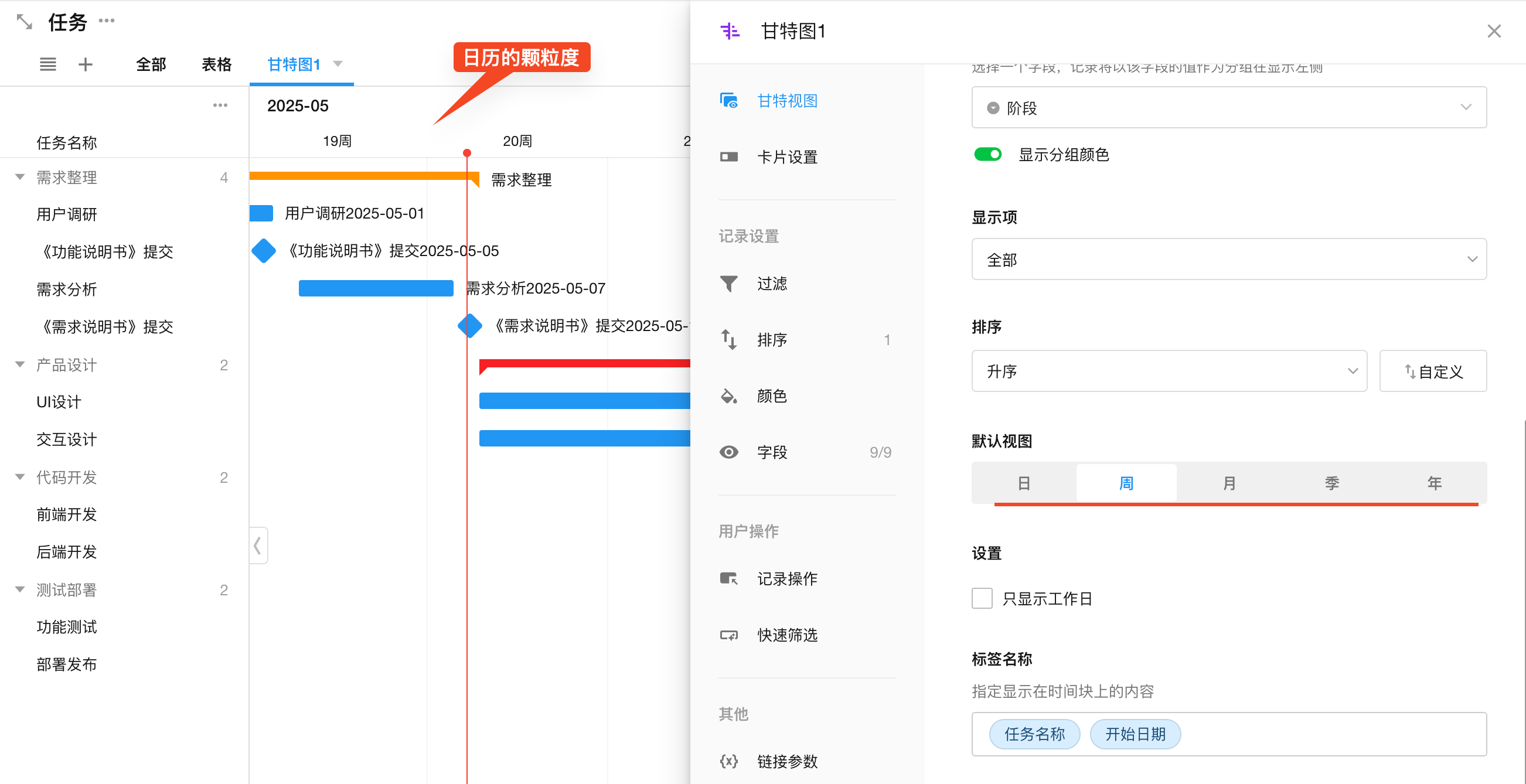Image resolution: width=1526 pixels, height=784 pixels.
Task: Open 卡片设置 card settings icon
Action: 728,157
